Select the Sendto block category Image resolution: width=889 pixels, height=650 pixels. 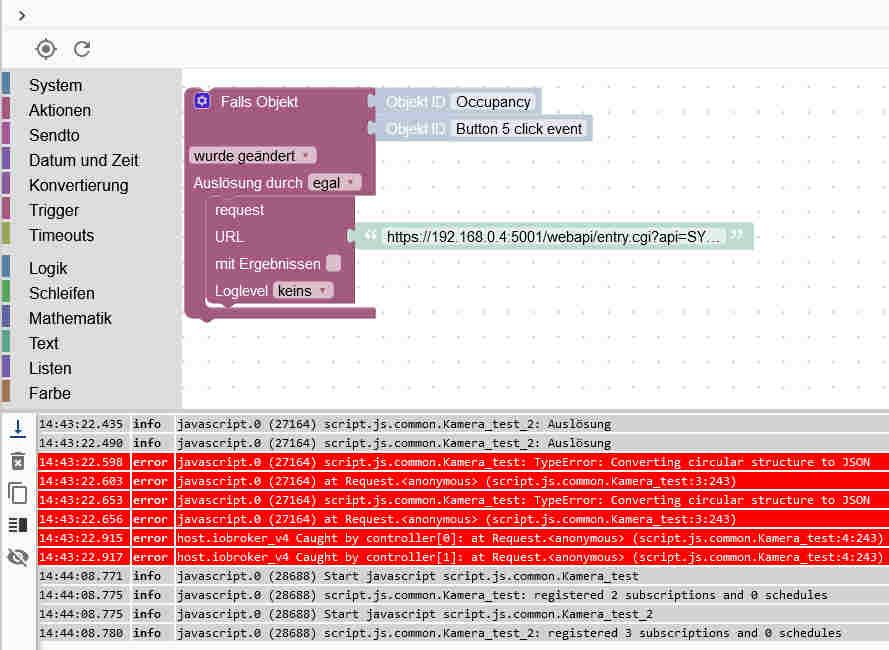point(54,135)
